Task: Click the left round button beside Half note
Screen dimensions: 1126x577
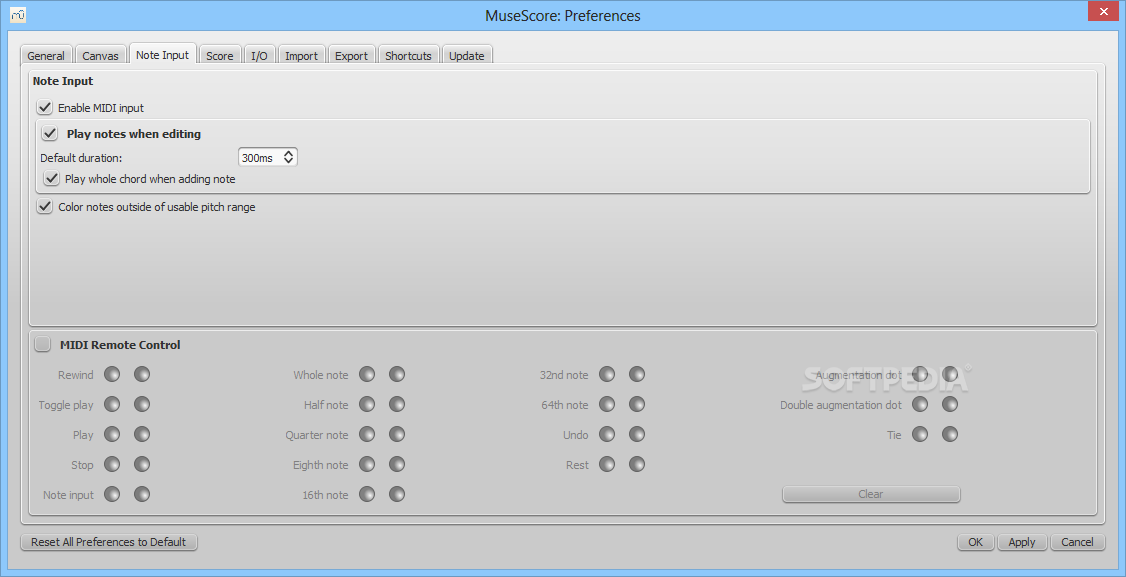Action: tap(367, 405)
